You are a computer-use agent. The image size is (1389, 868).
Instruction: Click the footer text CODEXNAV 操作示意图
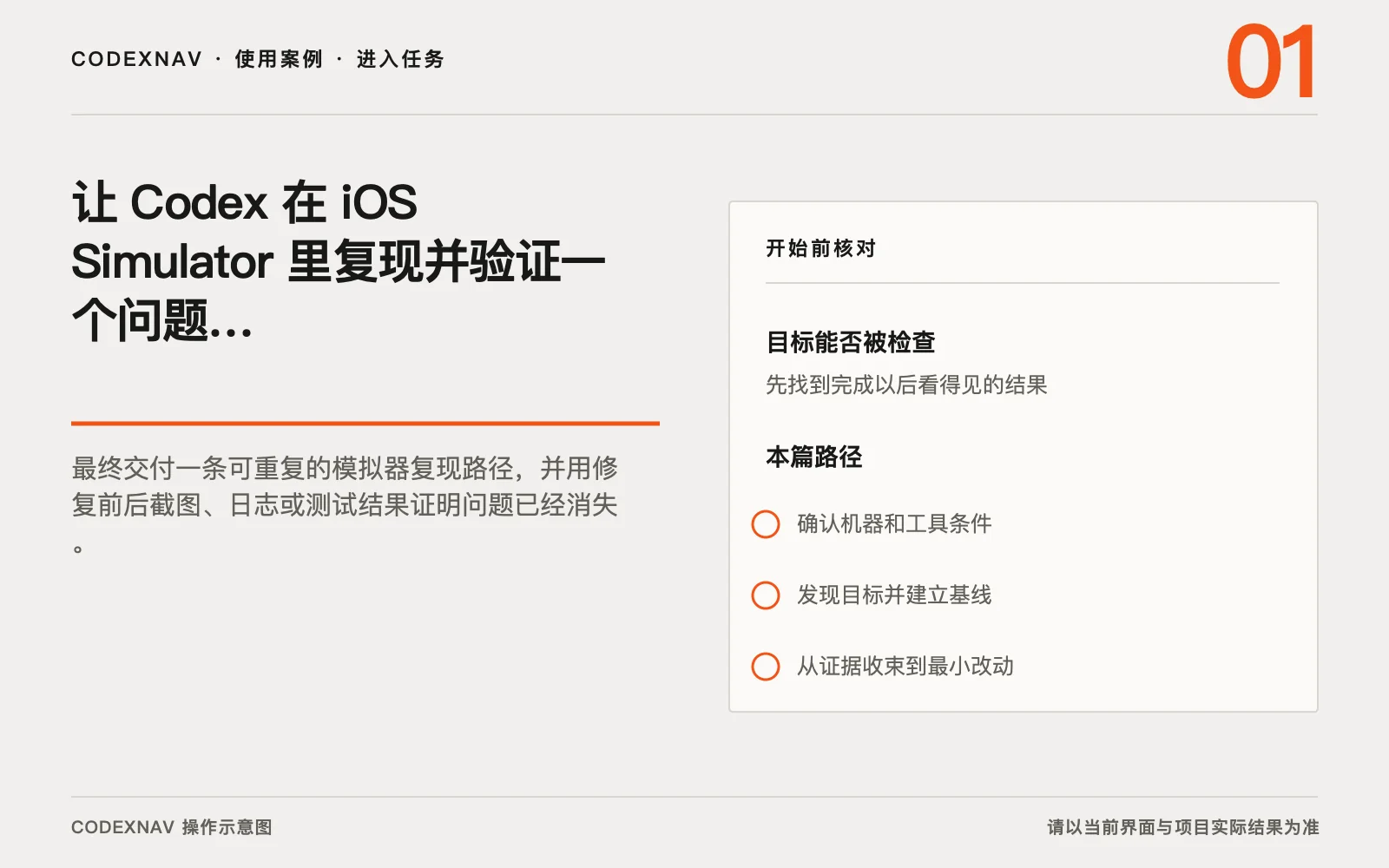(x=172, y=827)
